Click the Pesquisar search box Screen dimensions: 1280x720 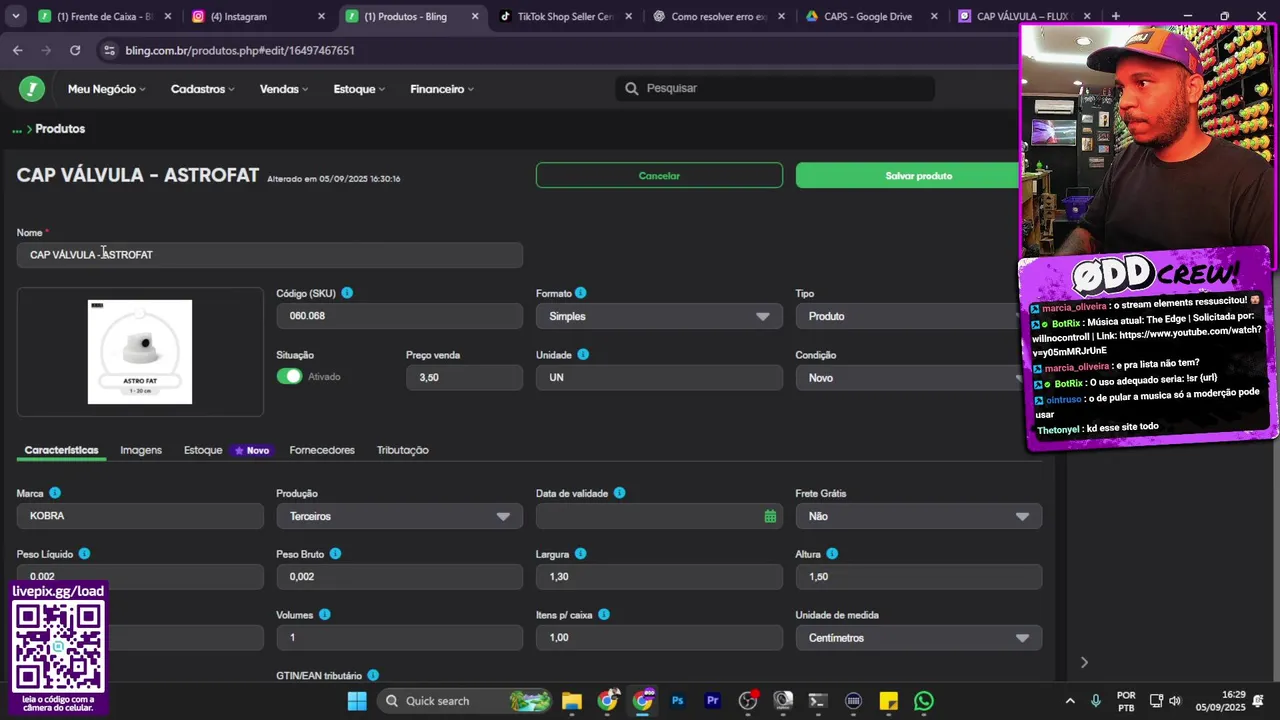pos(775,88)
